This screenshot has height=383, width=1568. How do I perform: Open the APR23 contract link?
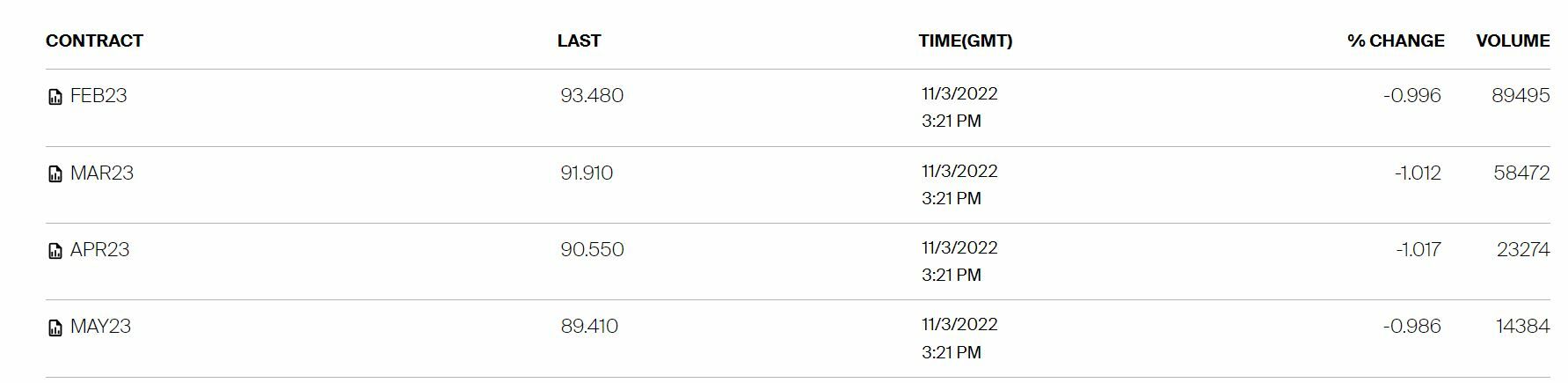[99, 249]
